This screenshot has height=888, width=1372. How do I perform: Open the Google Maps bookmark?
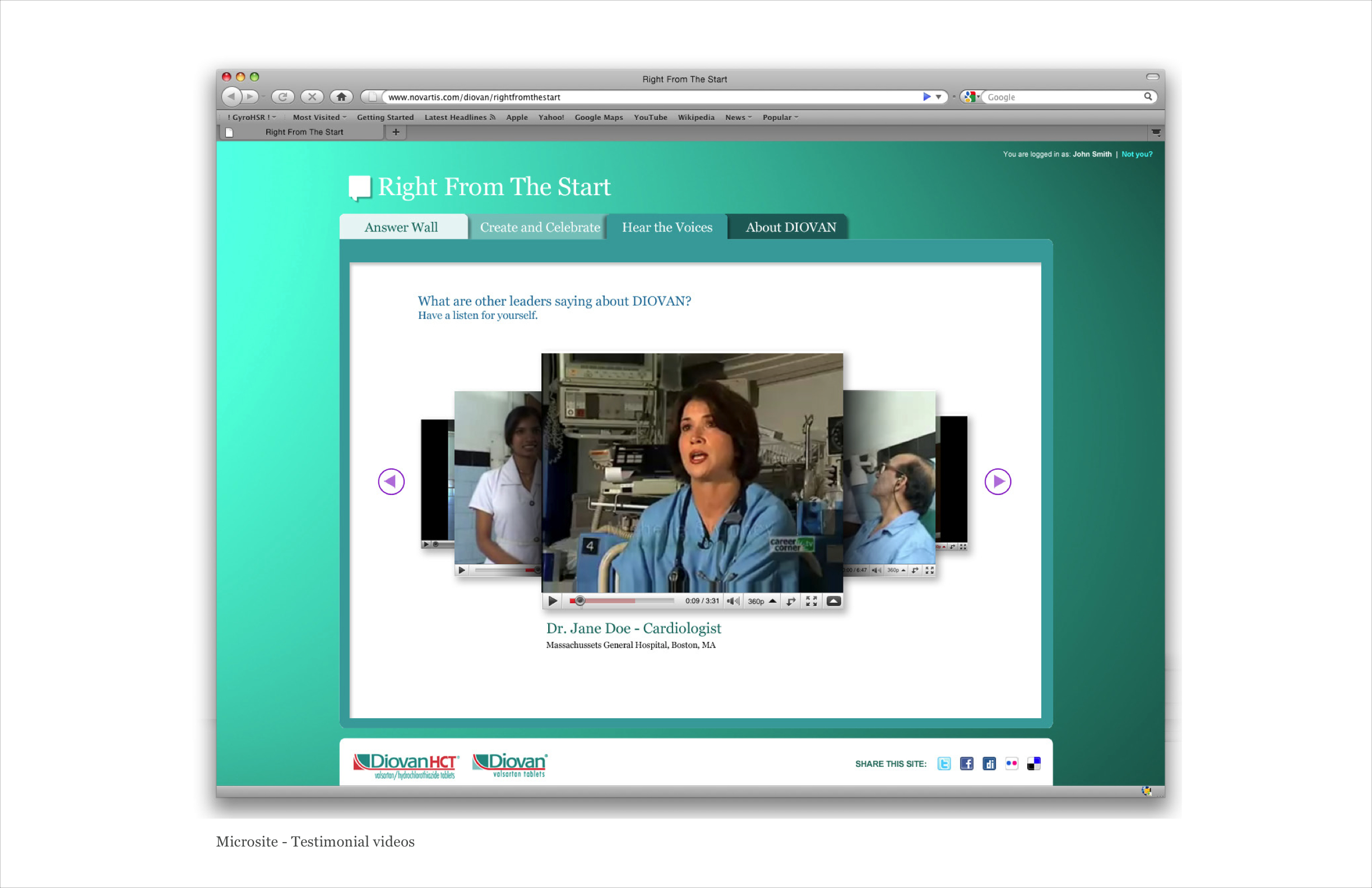point(599,117)
